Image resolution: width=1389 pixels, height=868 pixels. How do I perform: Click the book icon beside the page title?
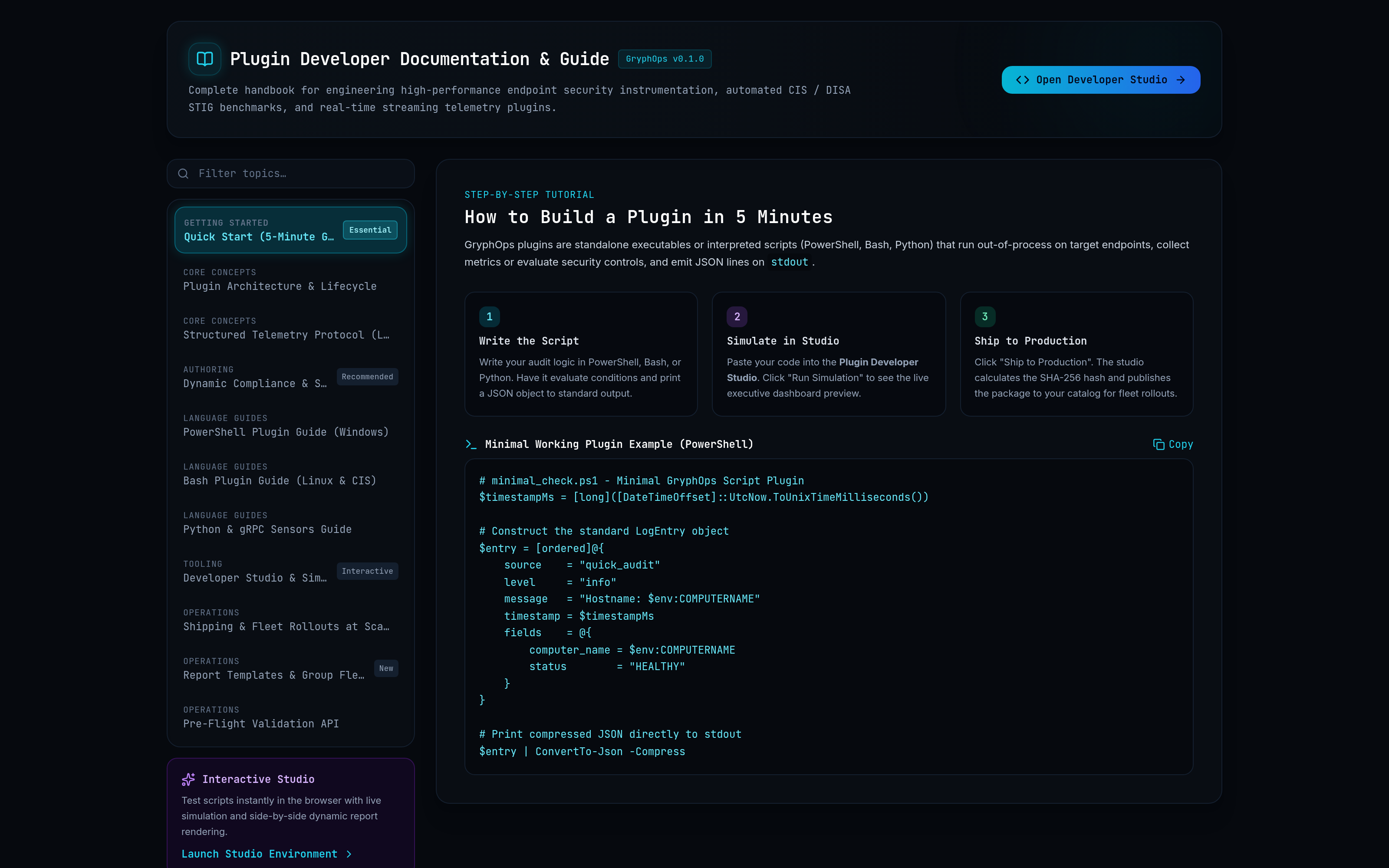pos(205,59)
